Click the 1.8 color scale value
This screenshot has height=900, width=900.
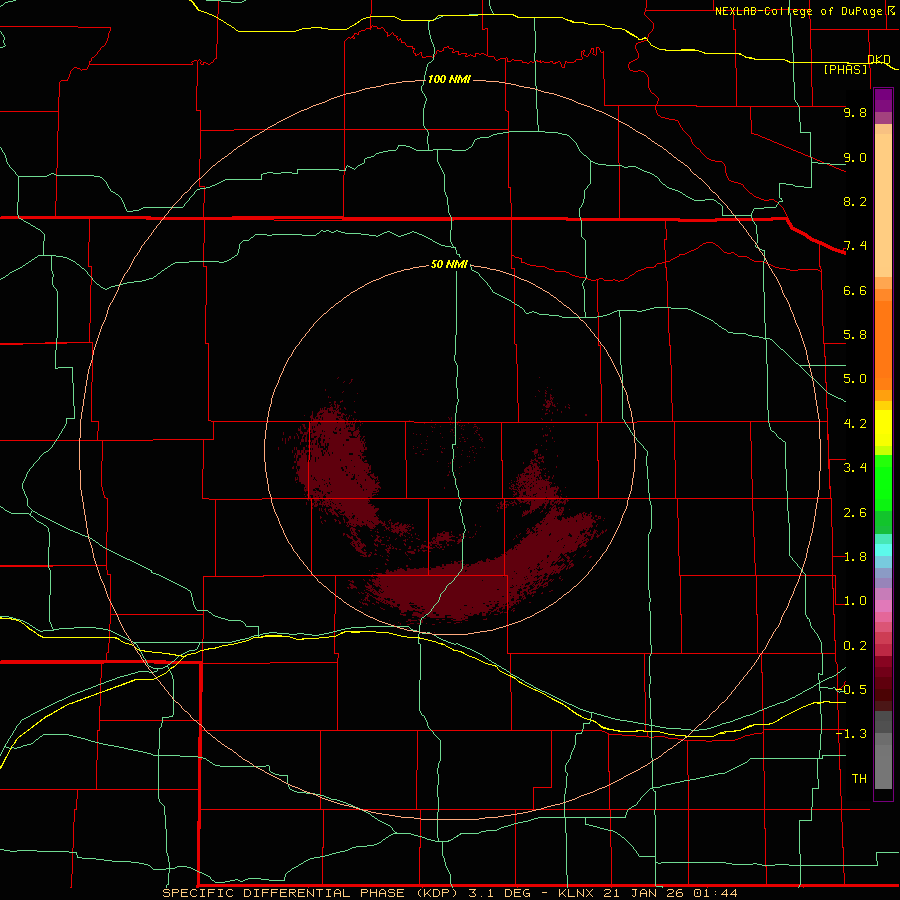[855, 557]
